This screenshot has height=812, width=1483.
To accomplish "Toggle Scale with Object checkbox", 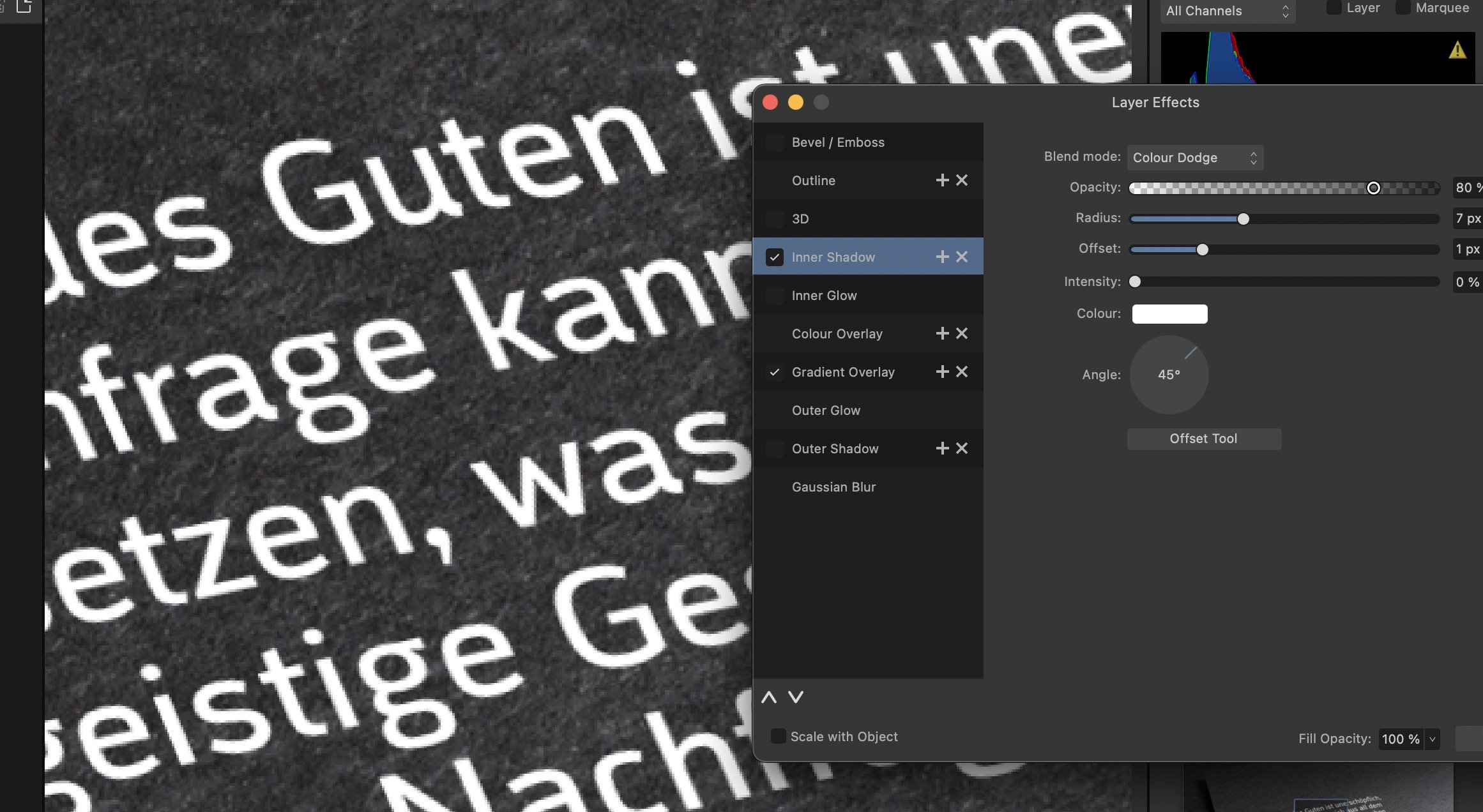I will (x=778, y=737).
